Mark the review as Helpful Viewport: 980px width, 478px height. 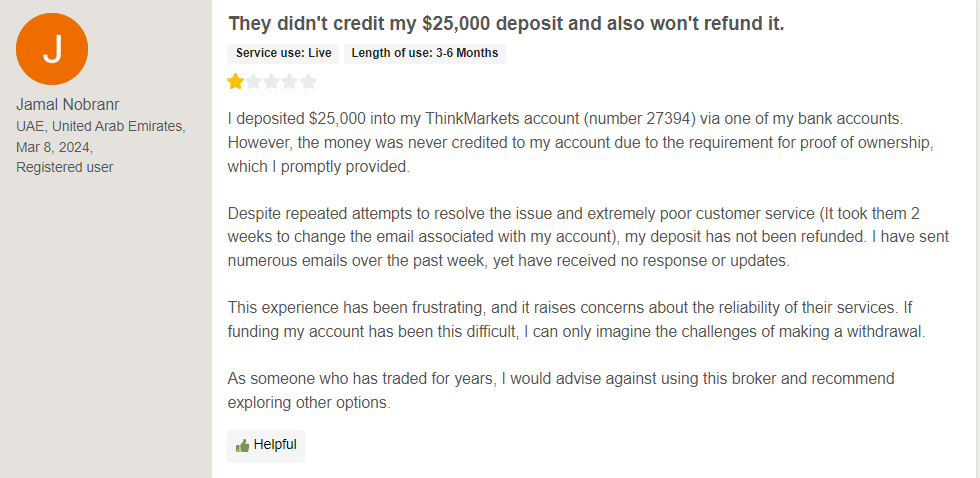pyautogui.click(x=266, y=445)
